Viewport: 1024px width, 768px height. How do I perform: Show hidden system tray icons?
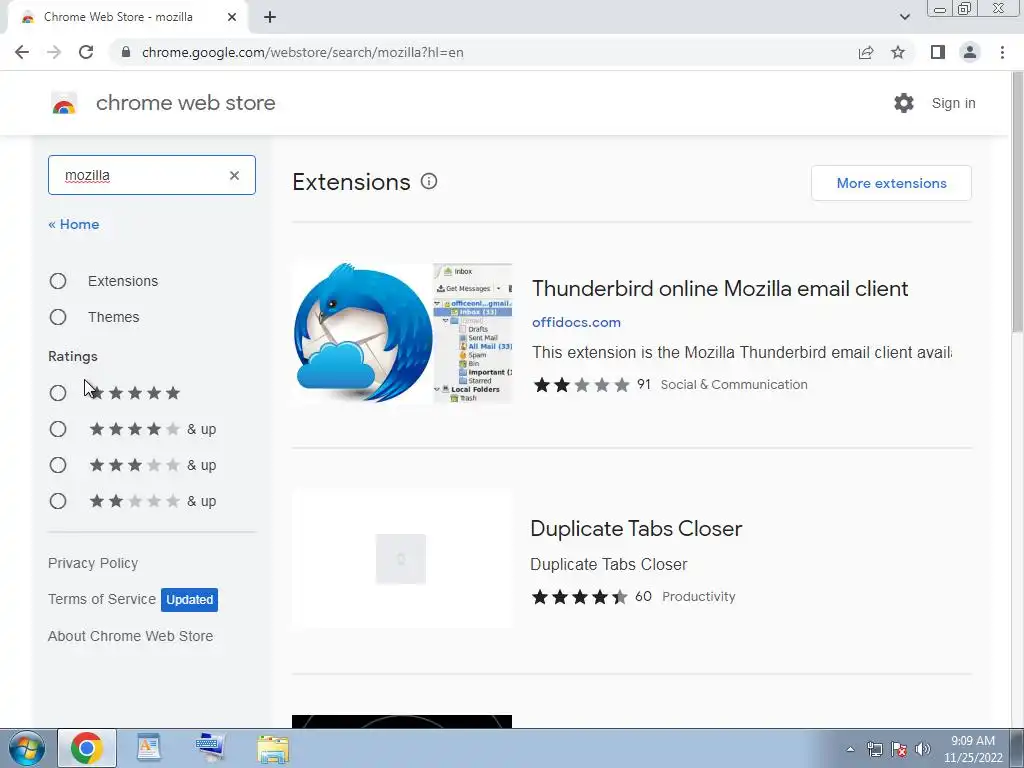(x=850, y=749)
